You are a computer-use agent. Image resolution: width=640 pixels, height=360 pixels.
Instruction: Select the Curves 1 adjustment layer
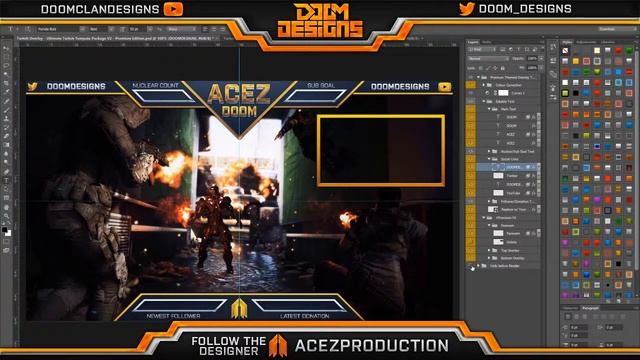click(x=507, y=93)
